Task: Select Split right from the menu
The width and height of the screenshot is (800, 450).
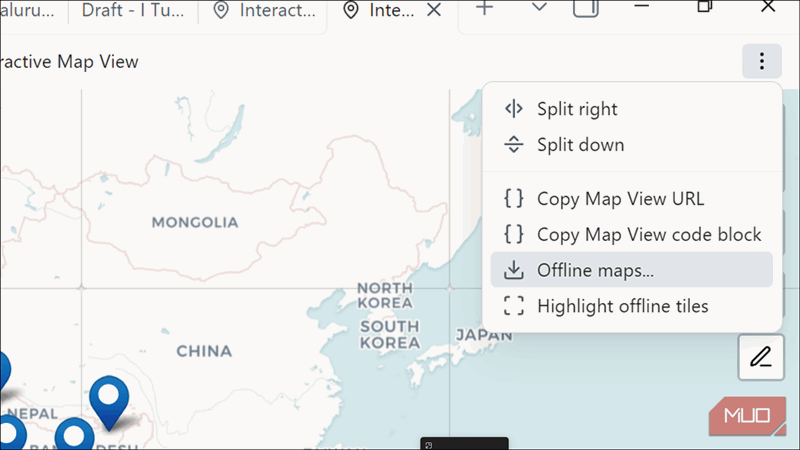Action: click(632, 109)
